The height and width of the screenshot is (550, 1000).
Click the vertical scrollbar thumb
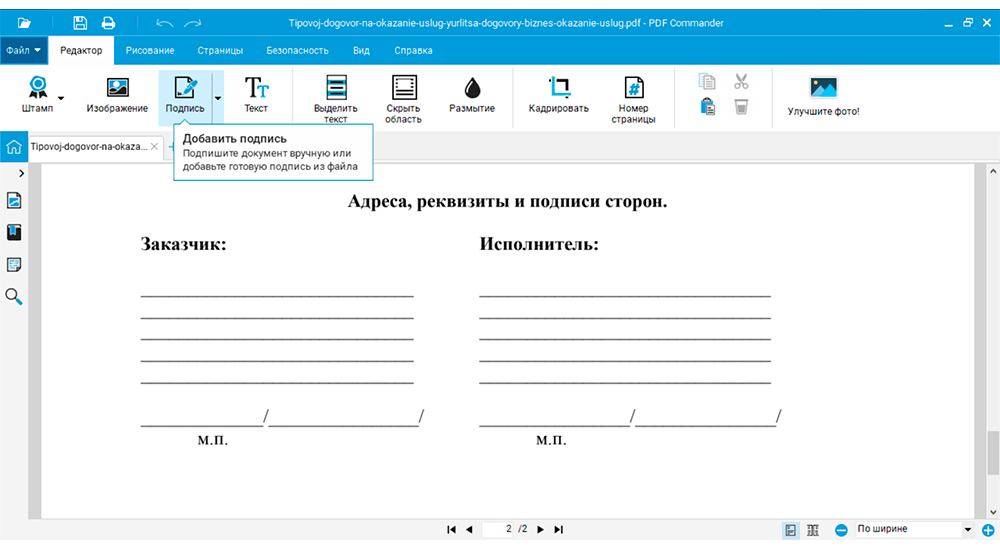tap(993, 453)
